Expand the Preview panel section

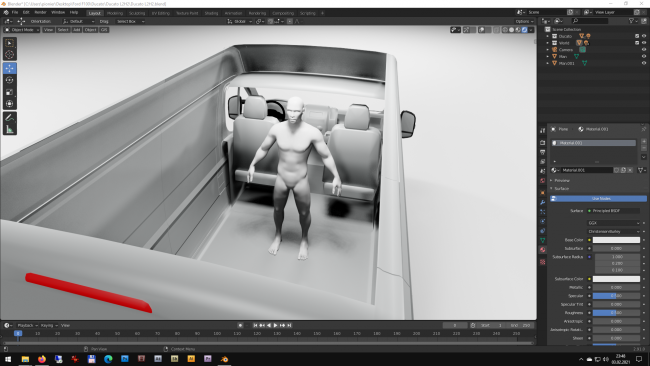[562, 180]
